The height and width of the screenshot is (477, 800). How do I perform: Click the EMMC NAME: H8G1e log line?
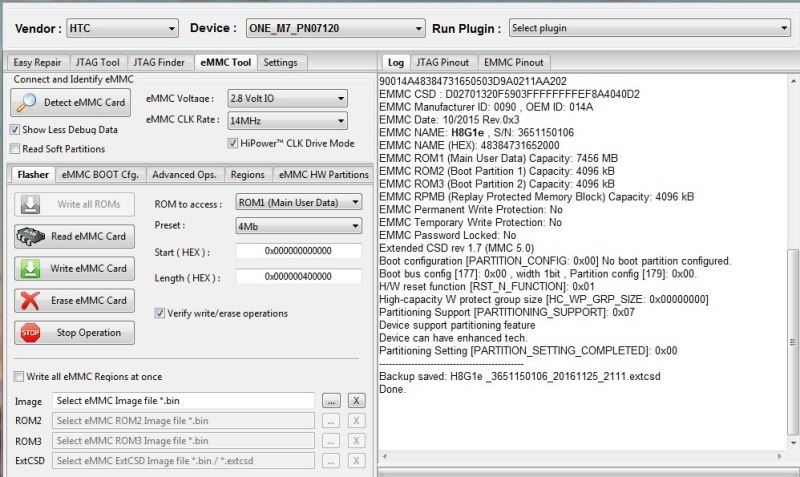(477, 133)
